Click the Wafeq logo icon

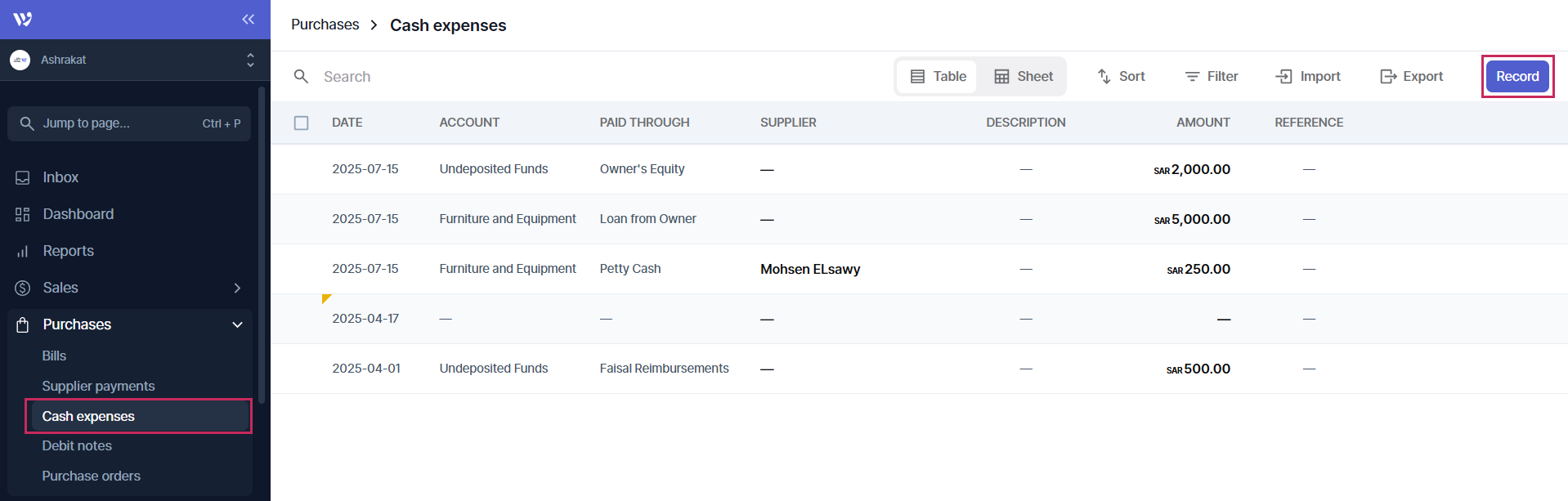tap(23, 19)
